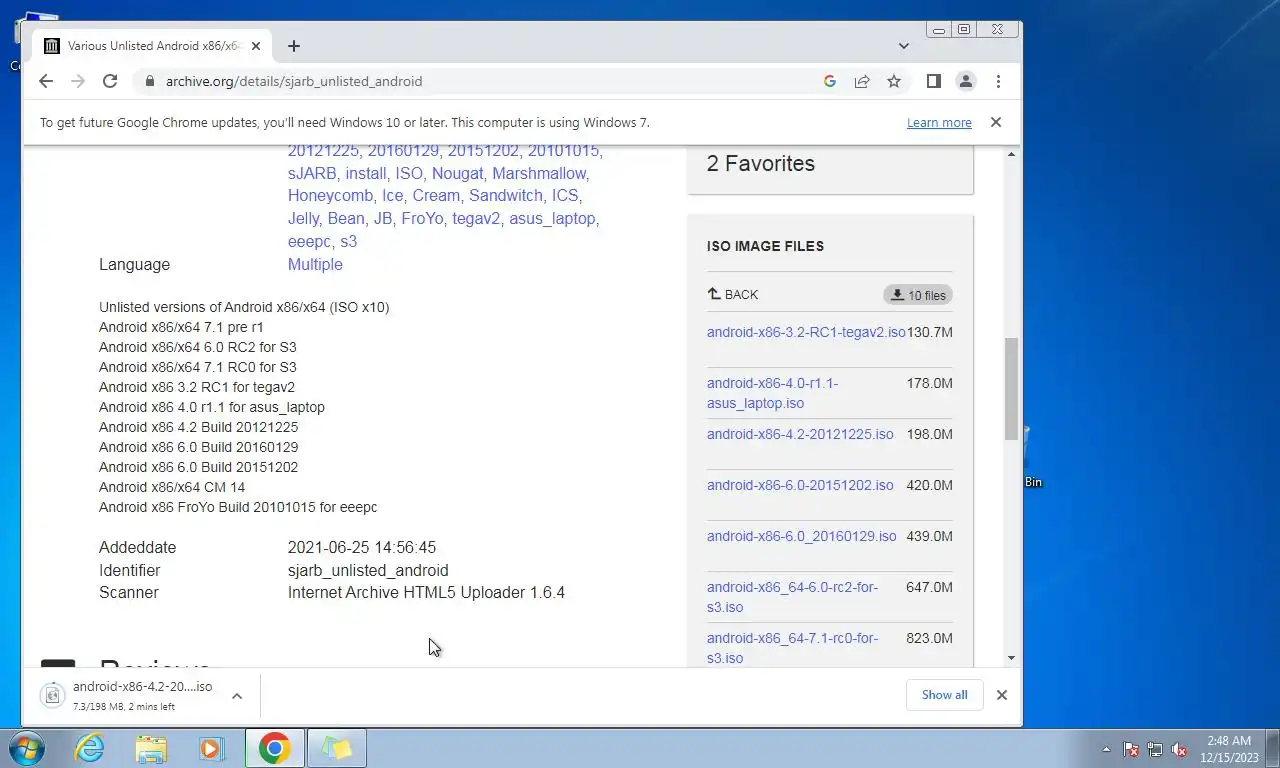Image resolution: width=1280 pixels, height=768 pixels.
Task: Open the Marshmallow tag link
Action: pos(540,173)
